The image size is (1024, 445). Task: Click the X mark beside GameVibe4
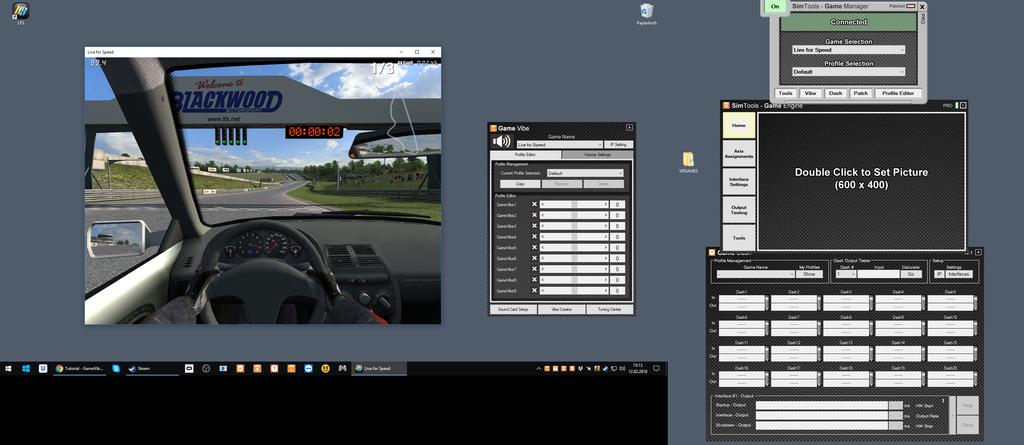click(x=534, y=237)
